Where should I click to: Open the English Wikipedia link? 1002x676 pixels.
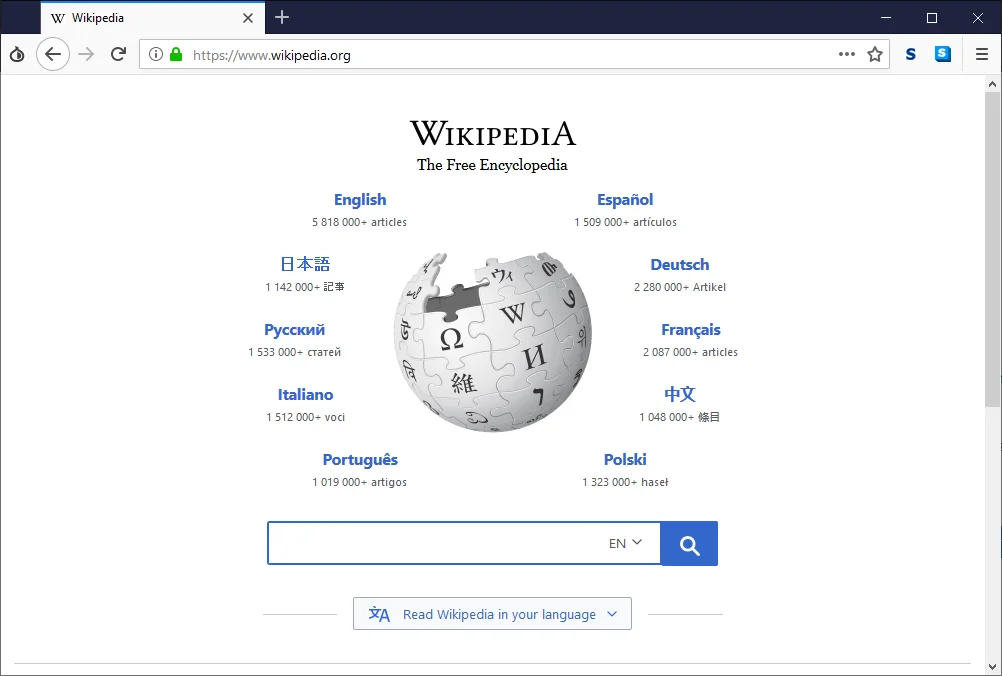(x=360, y=200)
